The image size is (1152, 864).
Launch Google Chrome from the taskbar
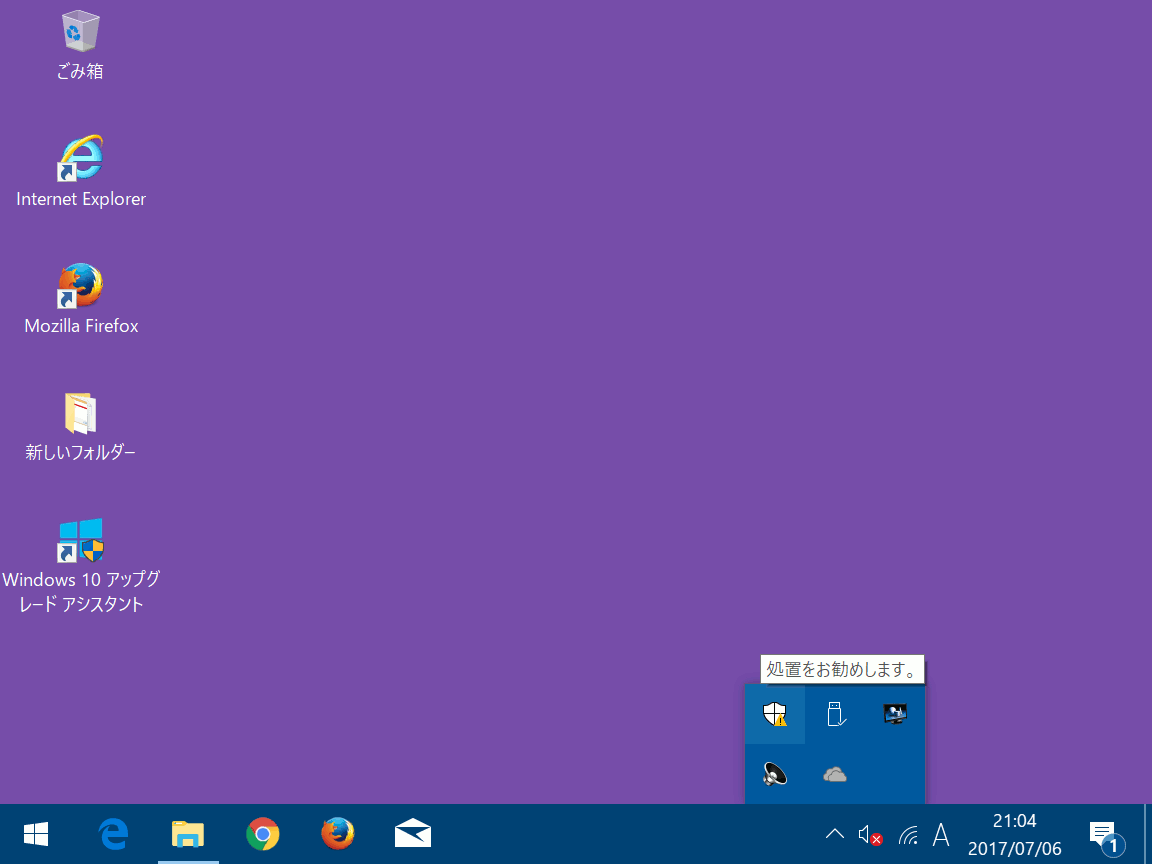pyautogui.click(x=263, y=834)
